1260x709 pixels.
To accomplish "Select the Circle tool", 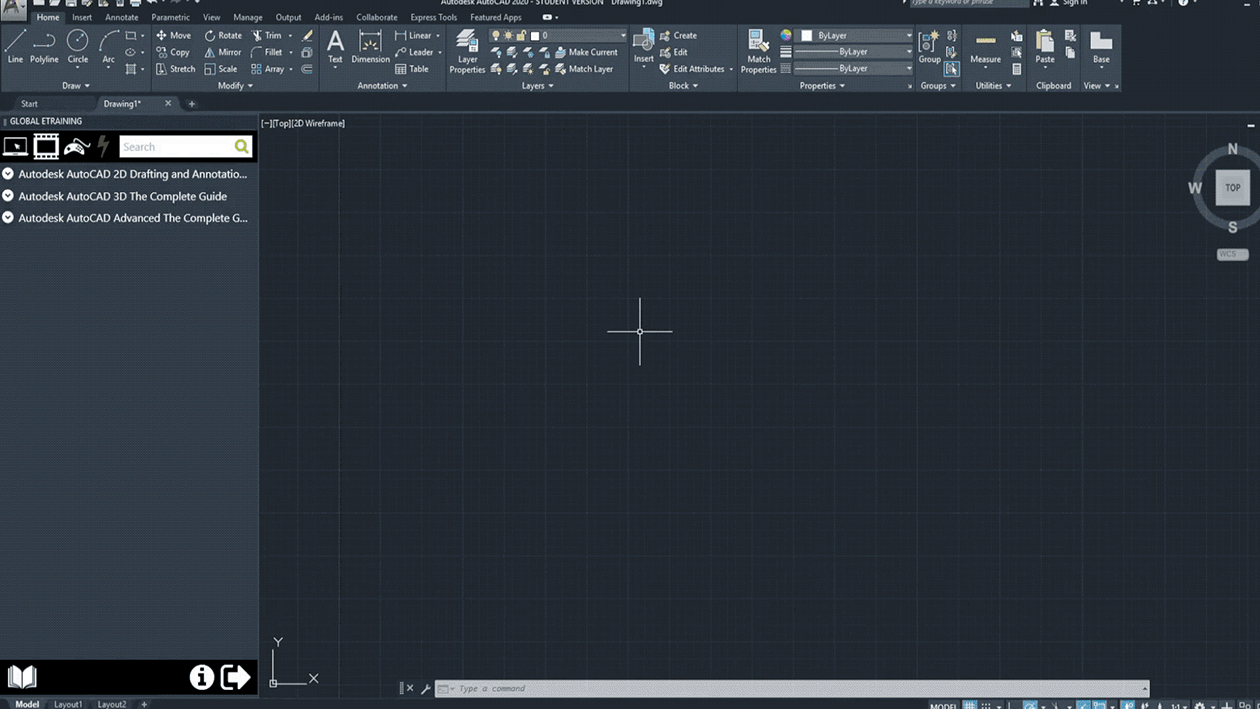I will pos(77,47).
